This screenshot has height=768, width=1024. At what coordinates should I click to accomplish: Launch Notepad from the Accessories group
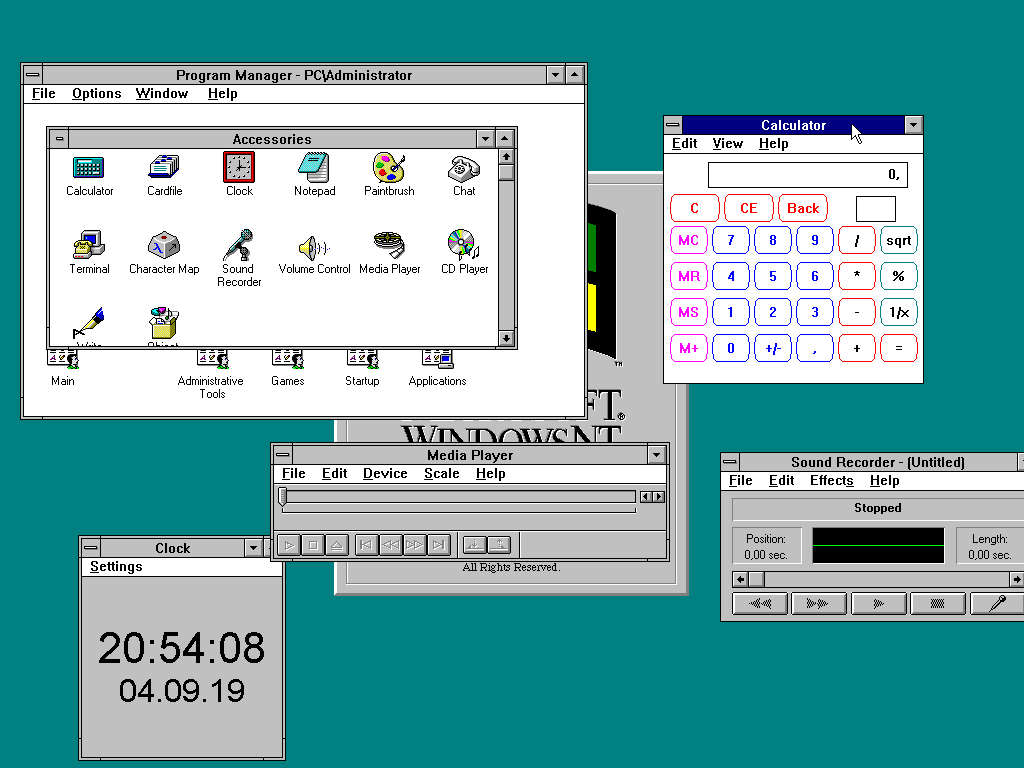(x=314, y=167)
